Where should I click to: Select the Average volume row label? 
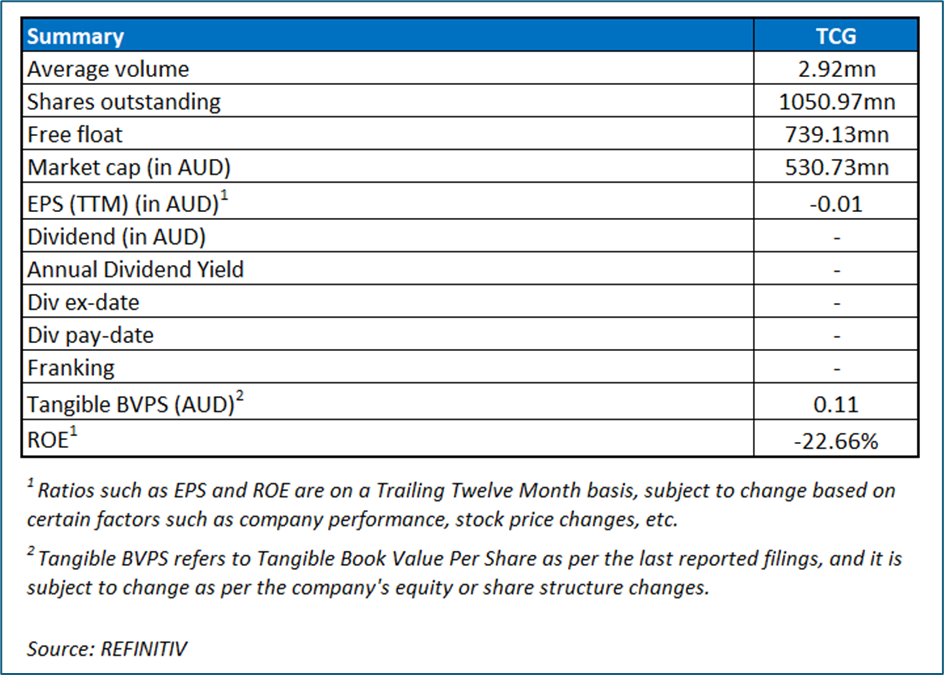pyautogui.click(x=108, y=69)
